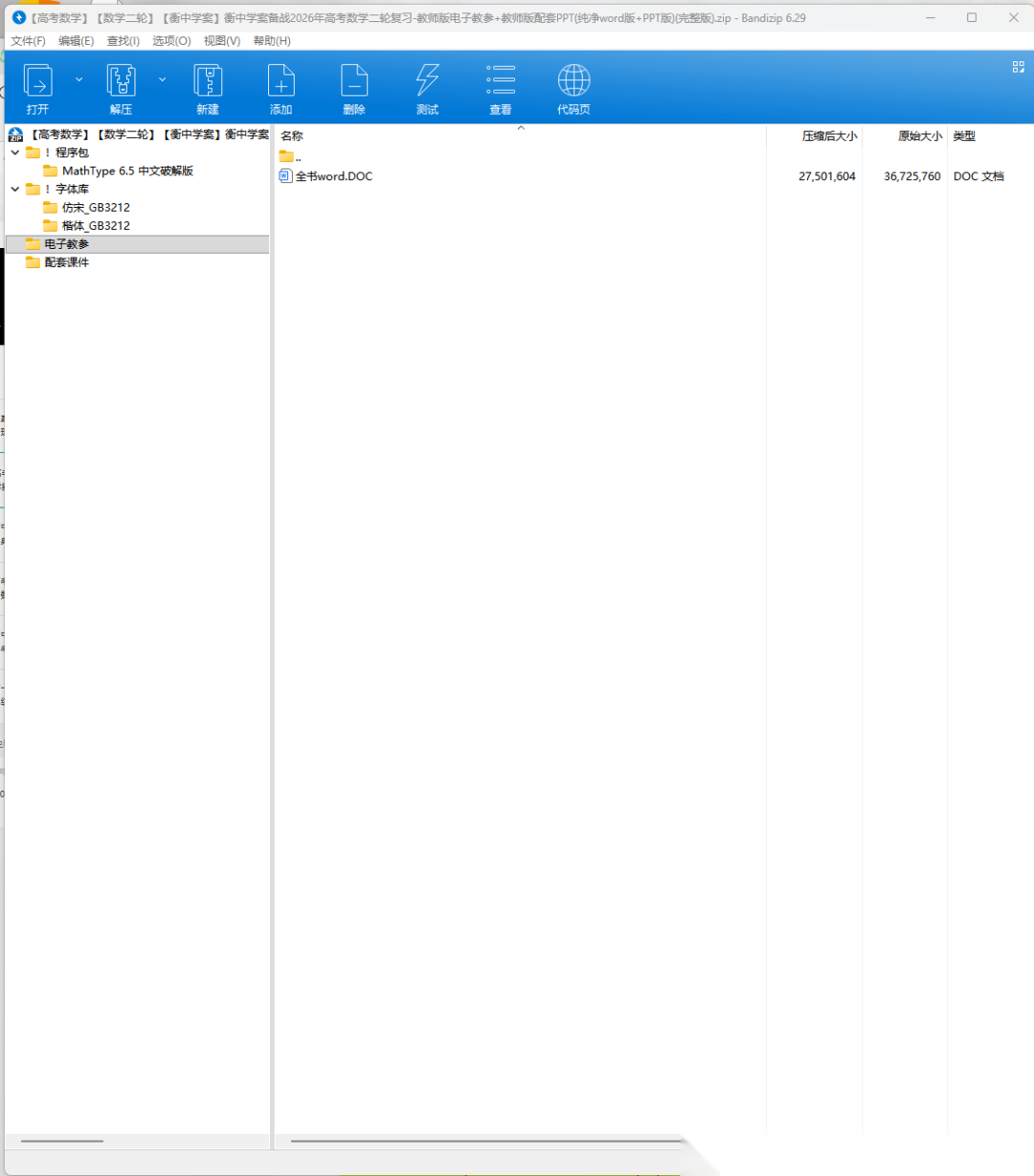Select the 全书word.DOC file
This screenshot has height=1176, width=1034.
(333, 176)
